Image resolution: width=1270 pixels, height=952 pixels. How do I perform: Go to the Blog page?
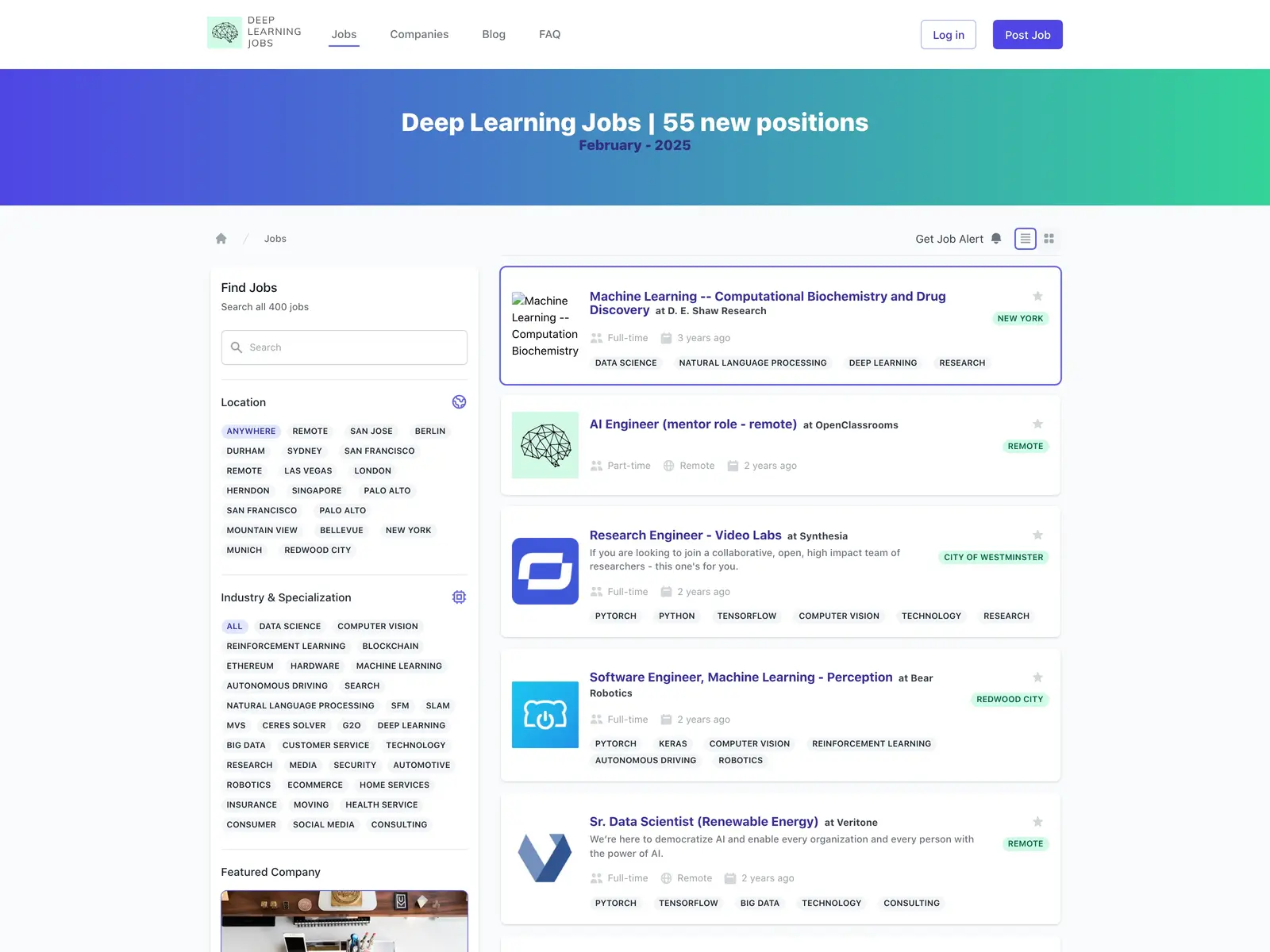point(494,34)
